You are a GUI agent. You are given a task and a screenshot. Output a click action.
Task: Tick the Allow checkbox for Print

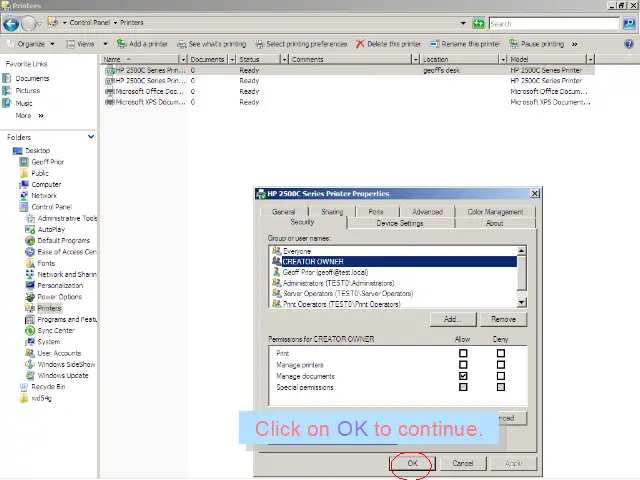pos(463,353)
